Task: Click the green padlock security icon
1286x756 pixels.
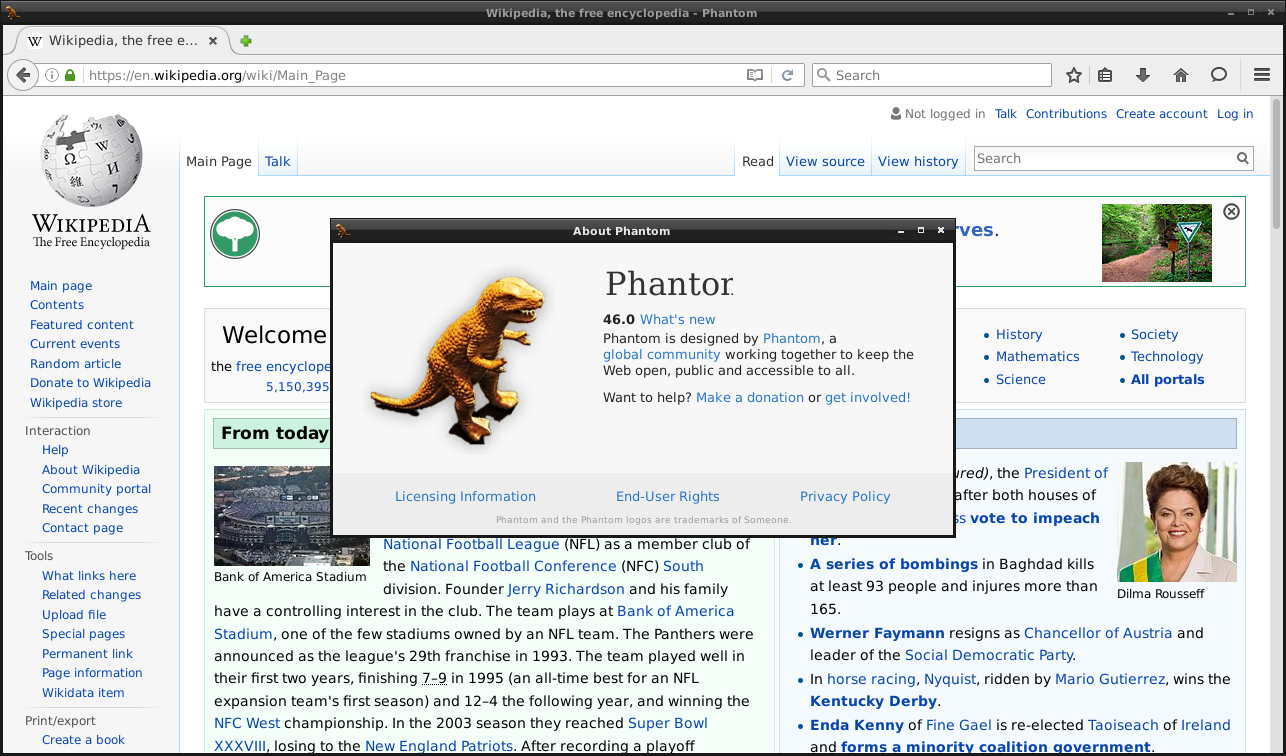Action: (x=70, y=75)
